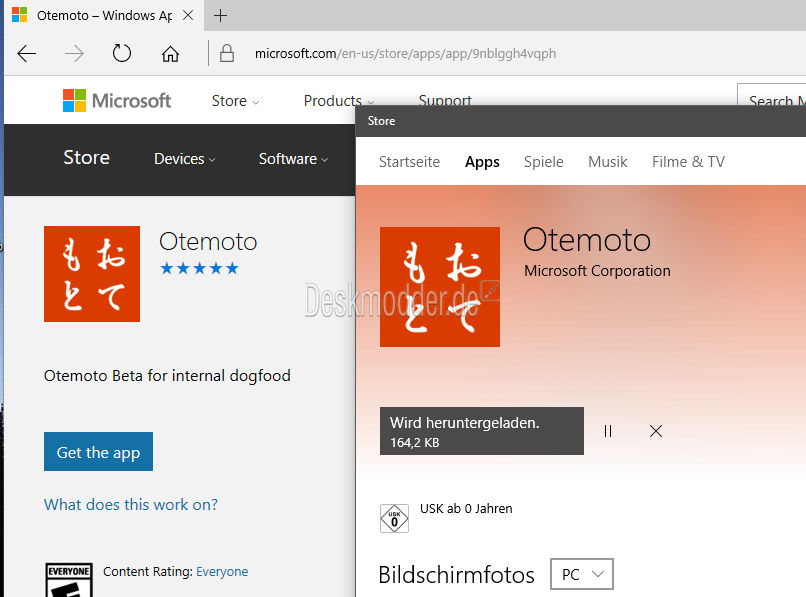This screenshot has height=597, width=806.
Task: Open the PC platform dropdown for screenshots
Action: pyautogui.click(x=581, y=574)
